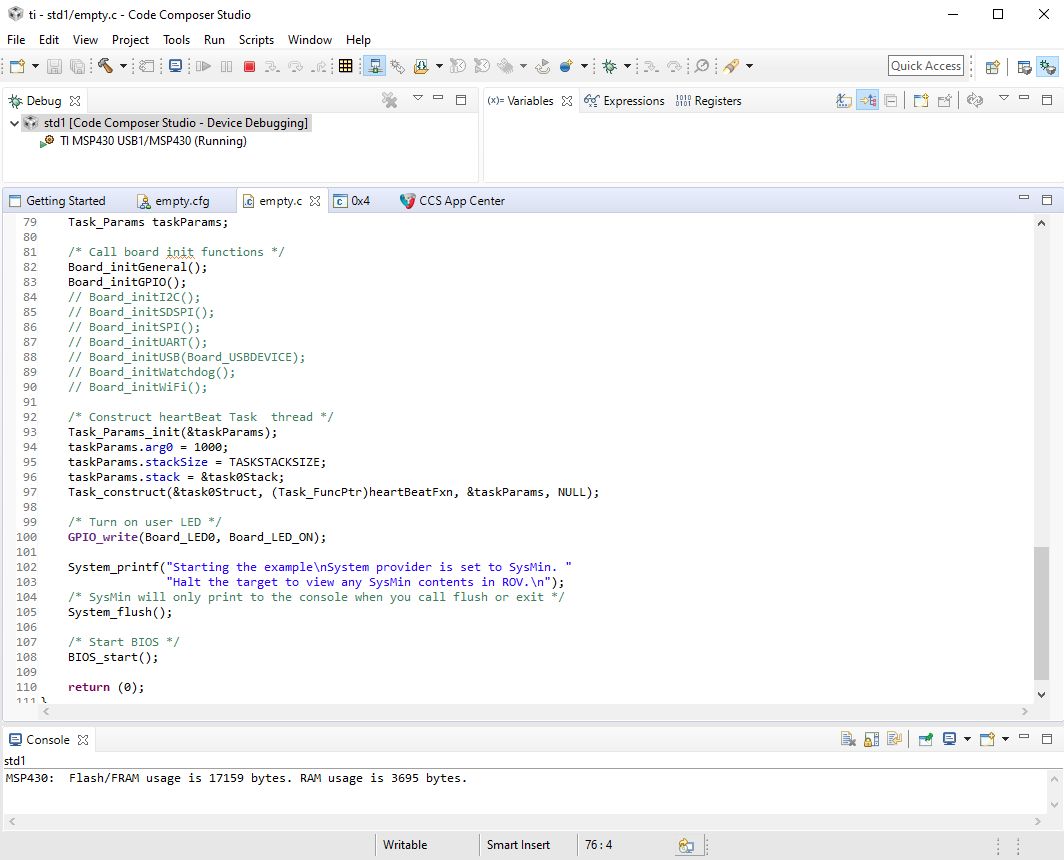Click Remove All Terminated Launches icon in Debug view
Viewport: 1064px width, 860px height.
click(390, 100)
